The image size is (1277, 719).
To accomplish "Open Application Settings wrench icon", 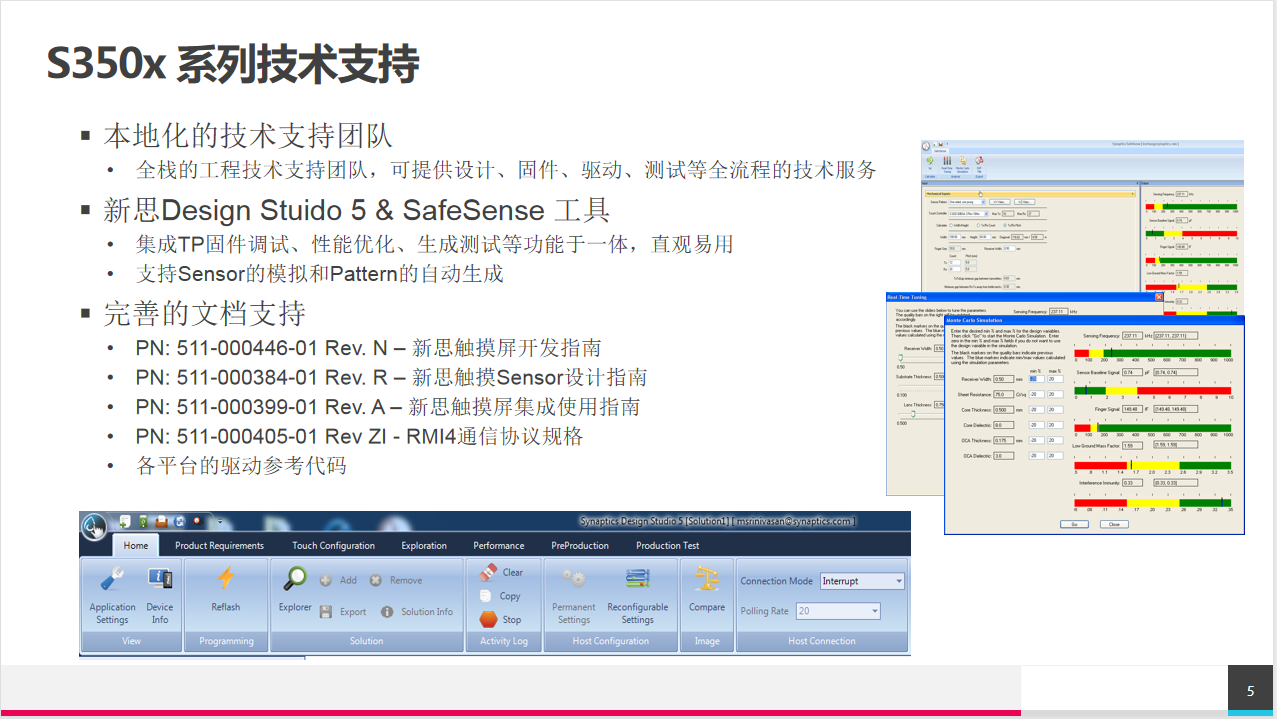I will [x=112, y=577].
